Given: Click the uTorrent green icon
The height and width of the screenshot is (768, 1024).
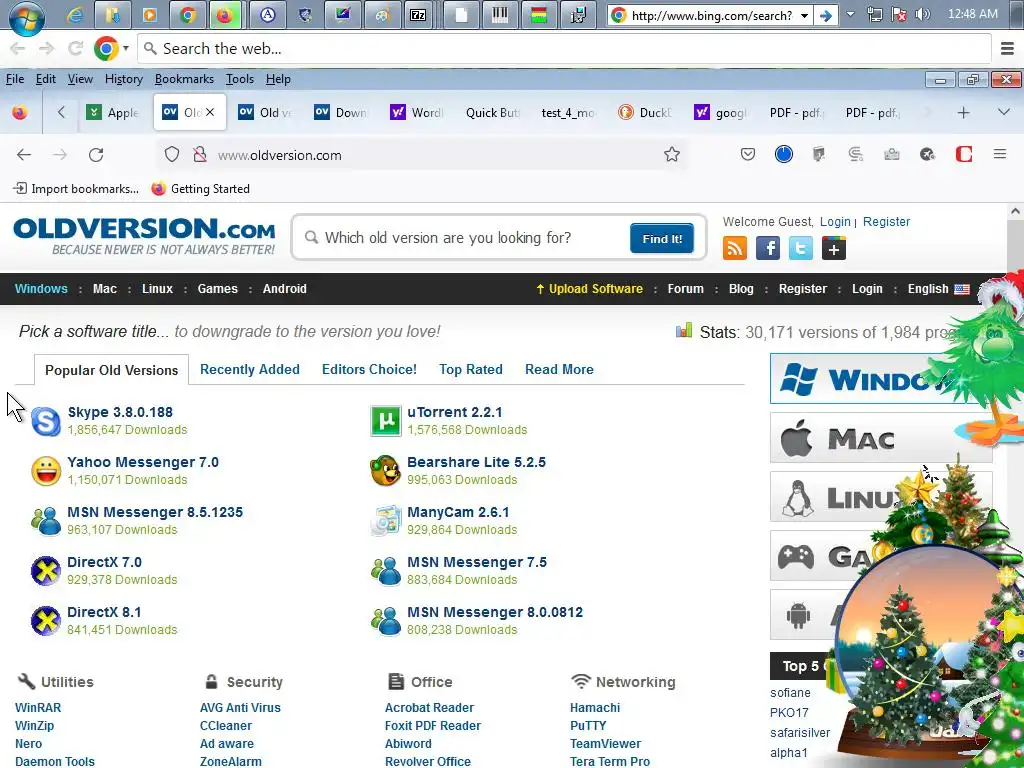Looking at the screenshot, I should click(385, 421).
